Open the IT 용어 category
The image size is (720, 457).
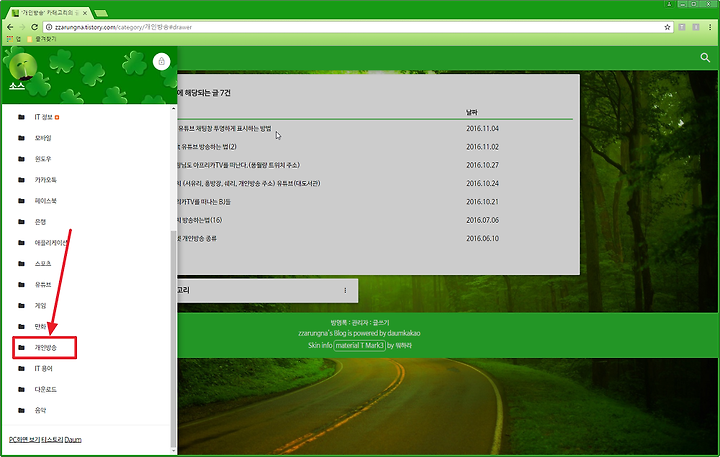click(x=44, y=368)
